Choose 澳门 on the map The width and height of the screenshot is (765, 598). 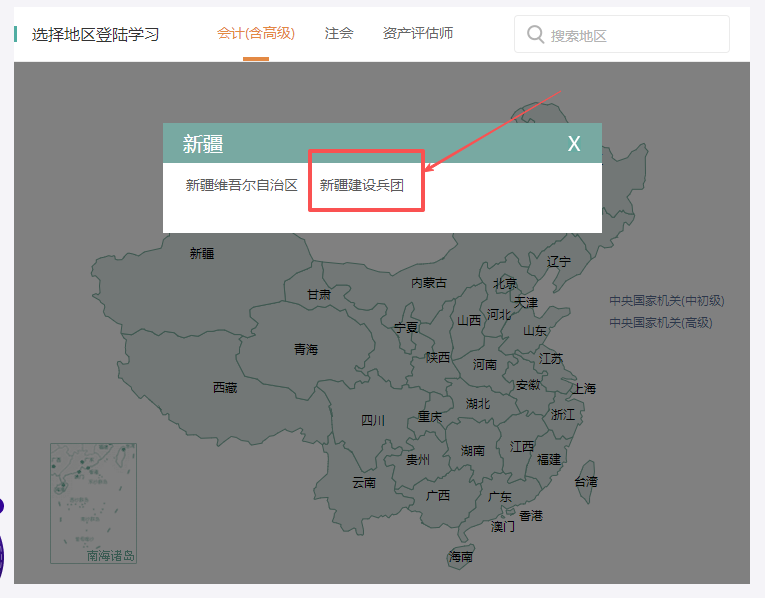pos(503,527)
